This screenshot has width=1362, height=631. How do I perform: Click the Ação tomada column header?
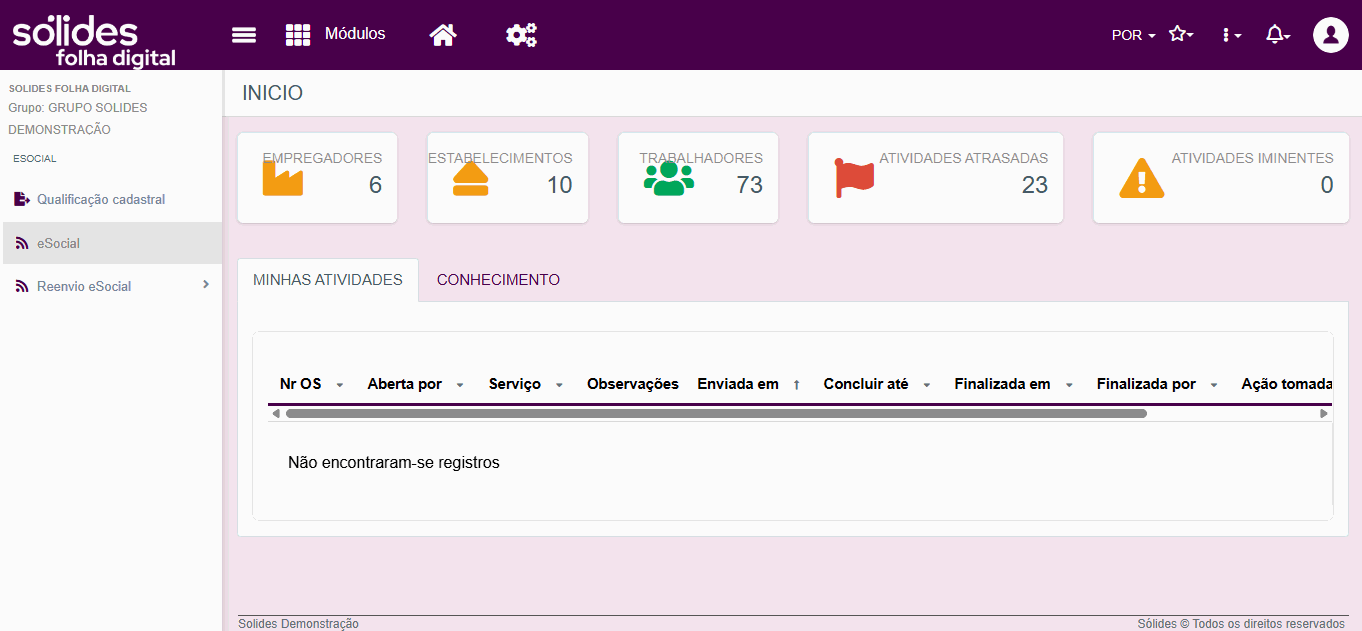tap(1287, 384)
